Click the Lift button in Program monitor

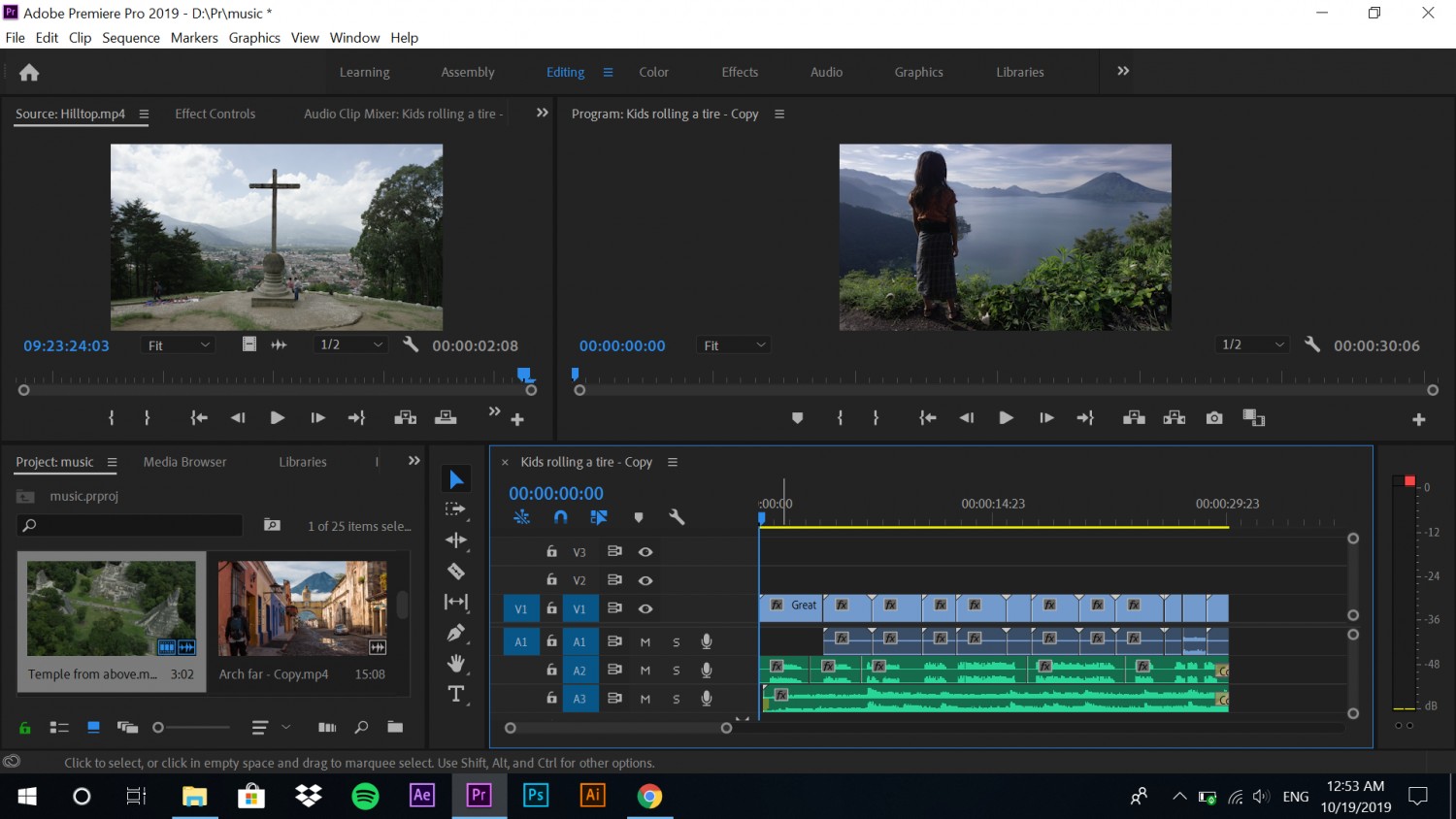tap(1134, 418)
